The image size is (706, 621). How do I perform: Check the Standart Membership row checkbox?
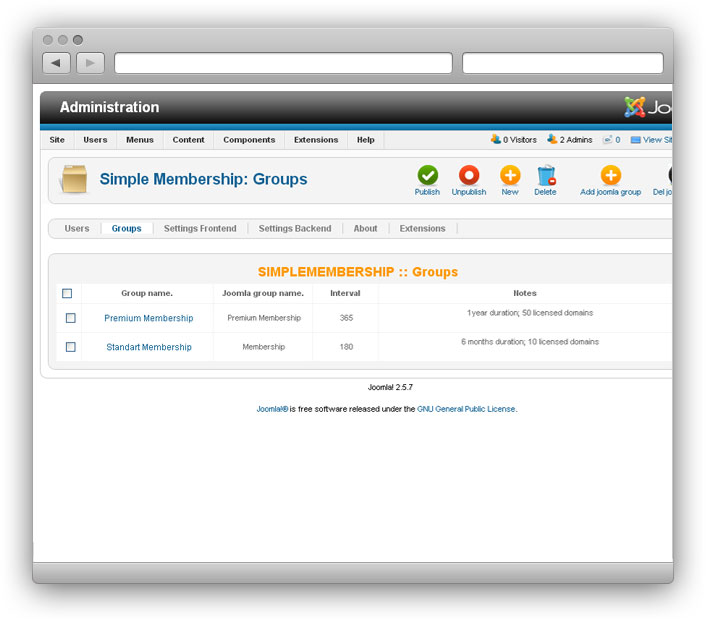pos(71,347)
